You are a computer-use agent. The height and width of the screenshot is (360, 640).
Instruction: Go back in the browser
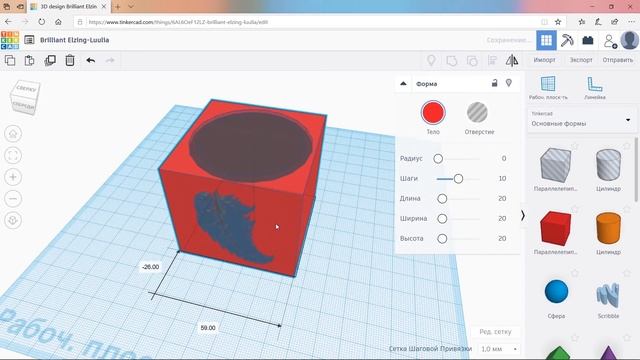[x=8, y=22]
